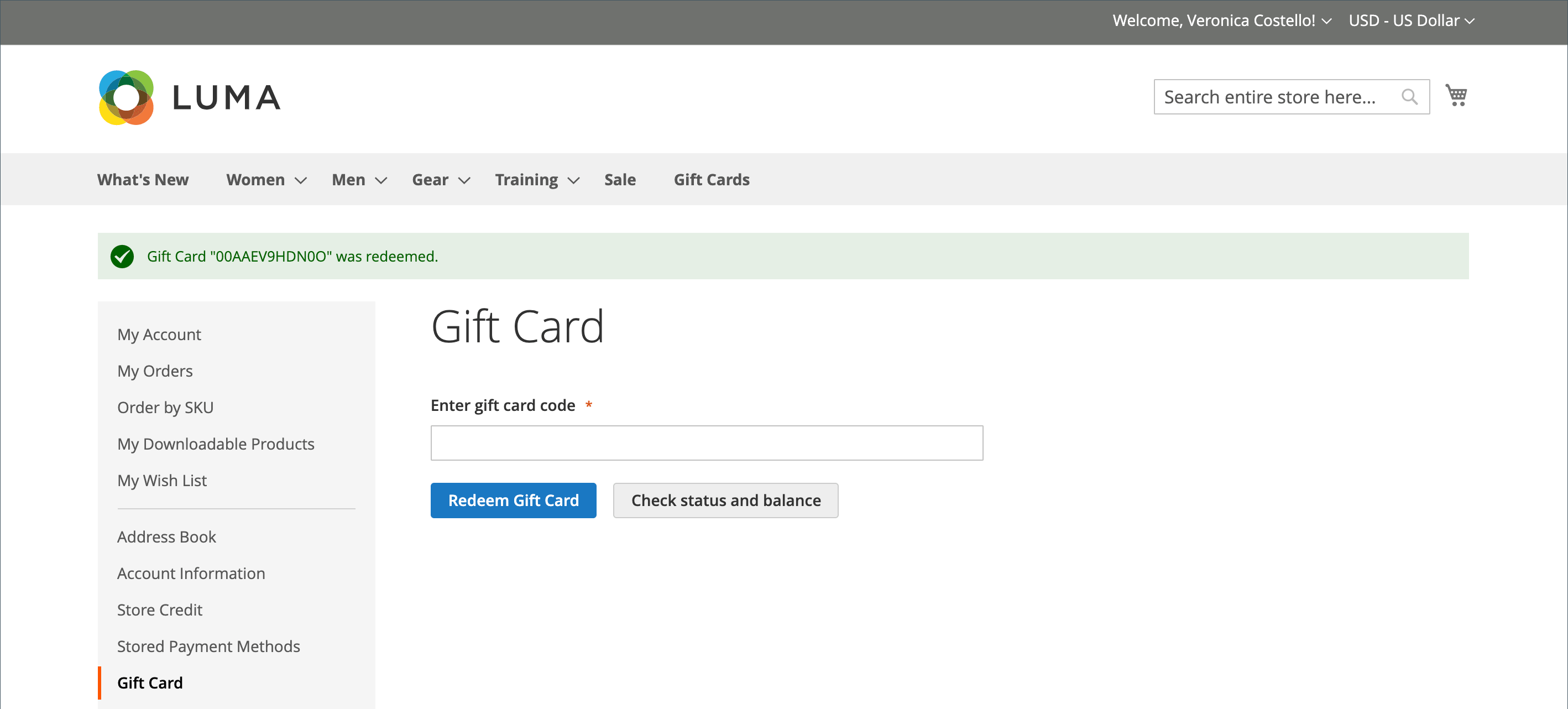Expand the Women menu chevron
This screenshot has width=1568, height=709.
[301, 180]
